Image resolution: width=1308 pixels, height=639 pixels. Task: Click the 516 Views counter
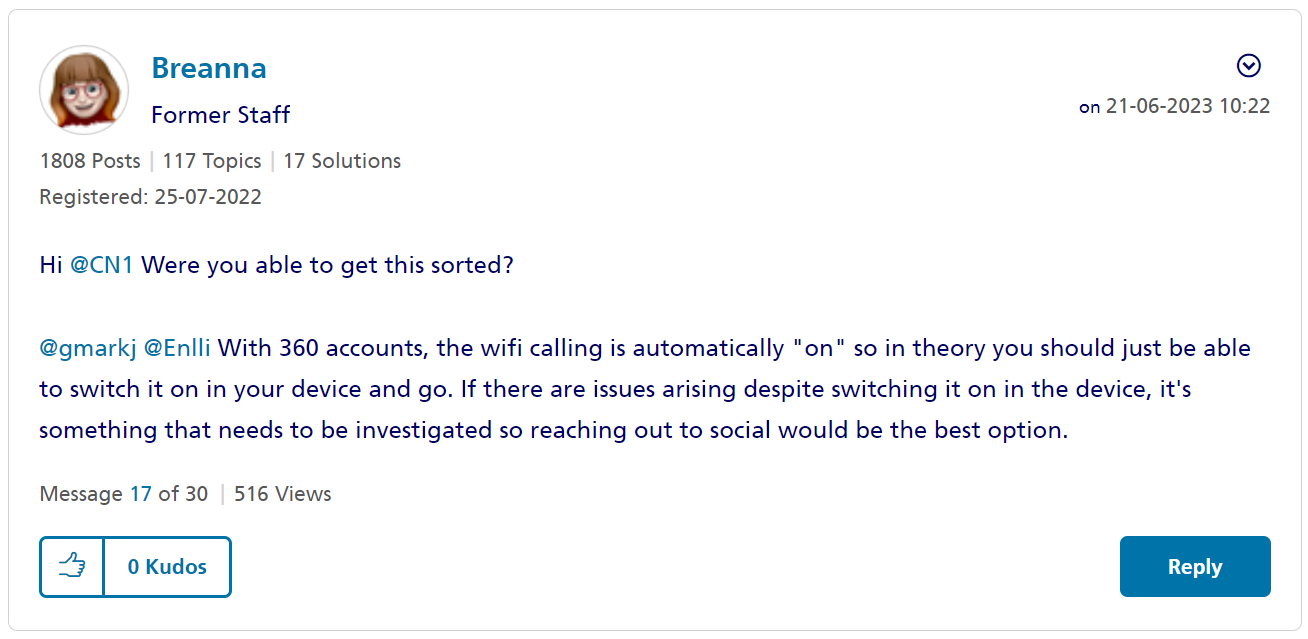coord(283,493)
